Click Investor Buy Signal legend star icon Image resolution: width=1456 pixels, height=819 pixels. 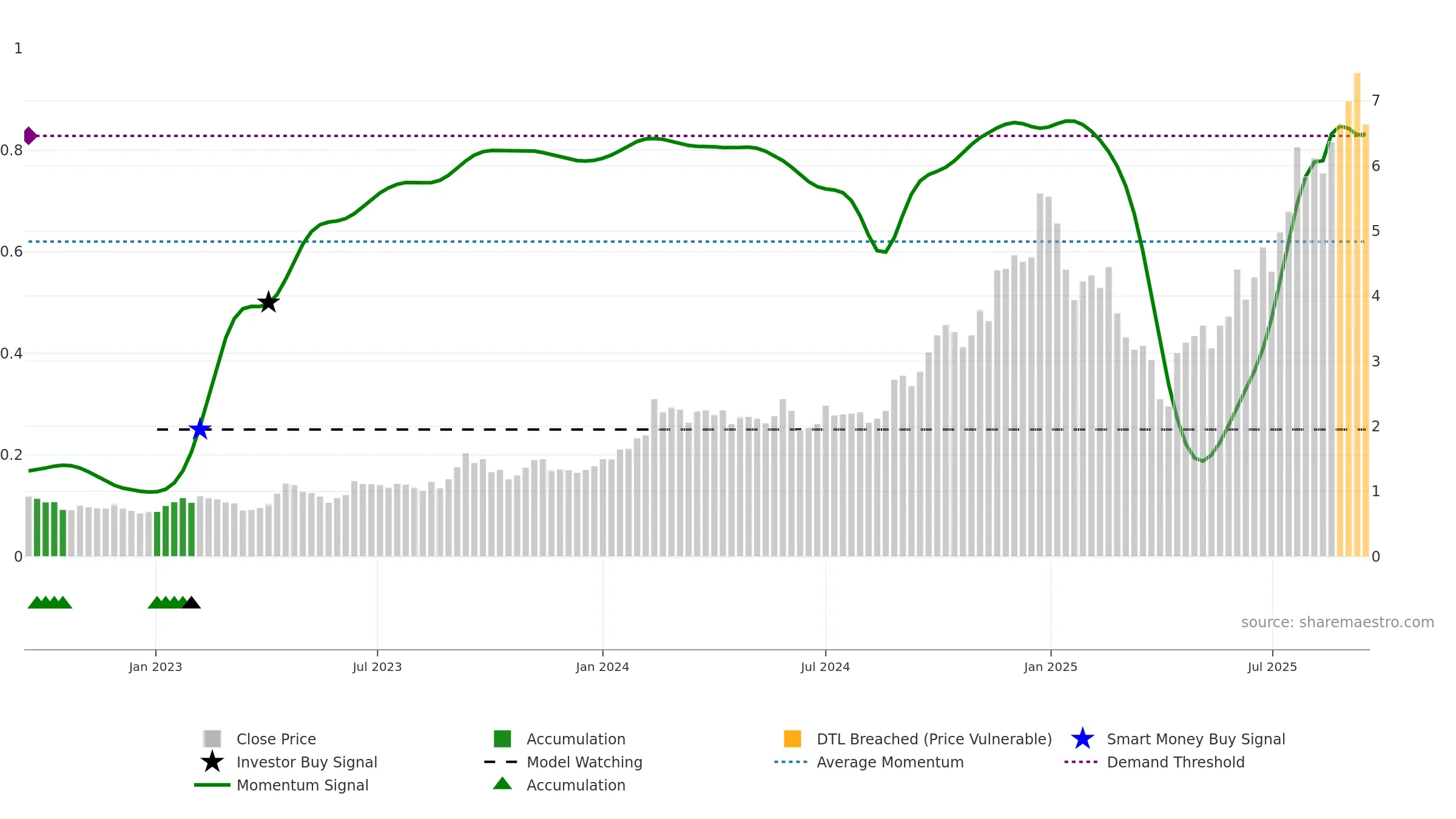click(212, 762)
